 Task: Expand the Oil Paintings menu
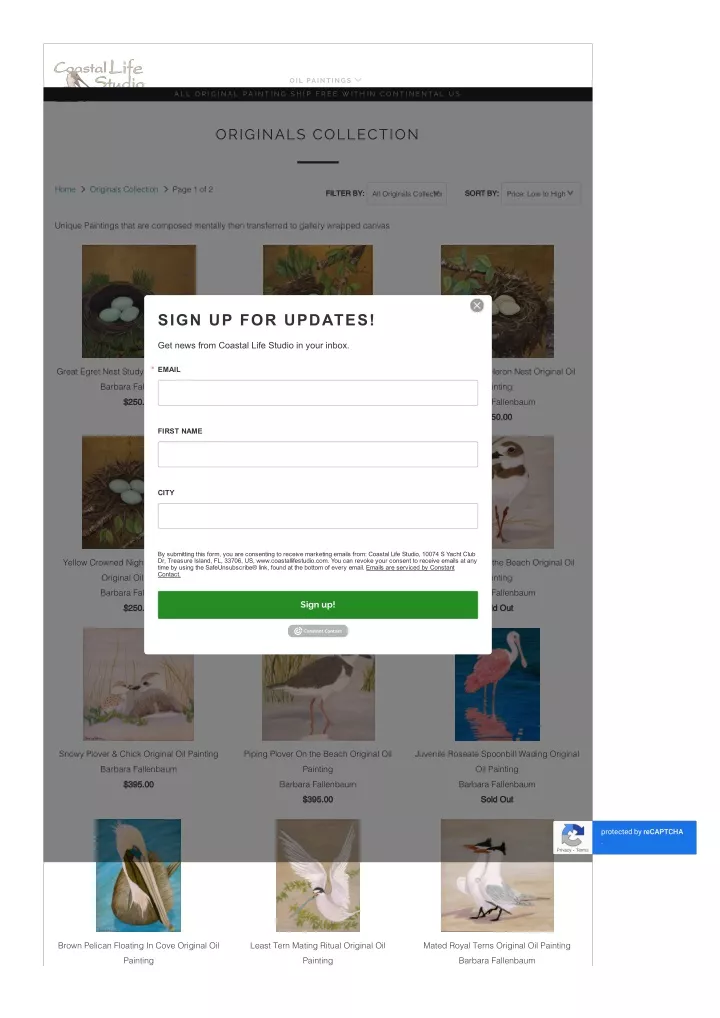click(325, 81)
